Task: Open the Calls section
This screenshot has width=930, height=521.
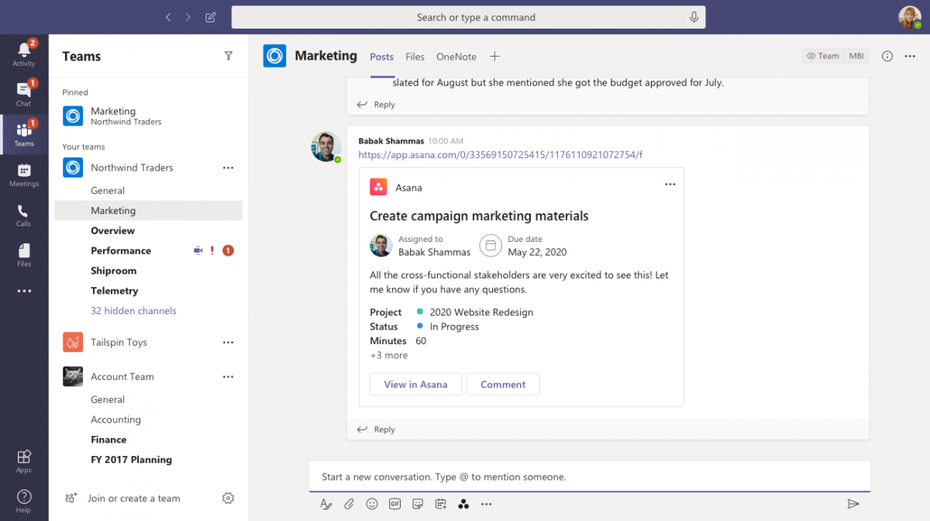Action: coord(24,215)
